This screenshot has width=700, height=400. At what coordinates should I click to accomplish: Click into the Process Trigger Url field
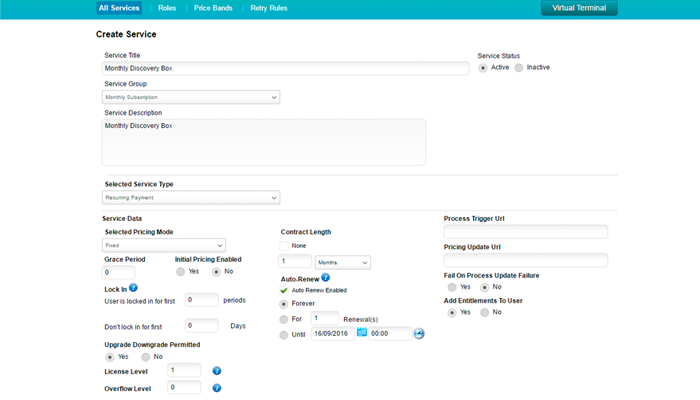tap(526, 232)
